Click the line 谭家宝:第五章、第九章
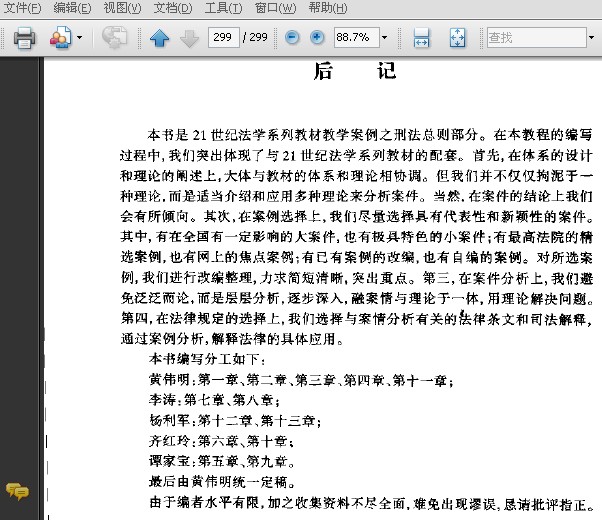 point(222,461)
